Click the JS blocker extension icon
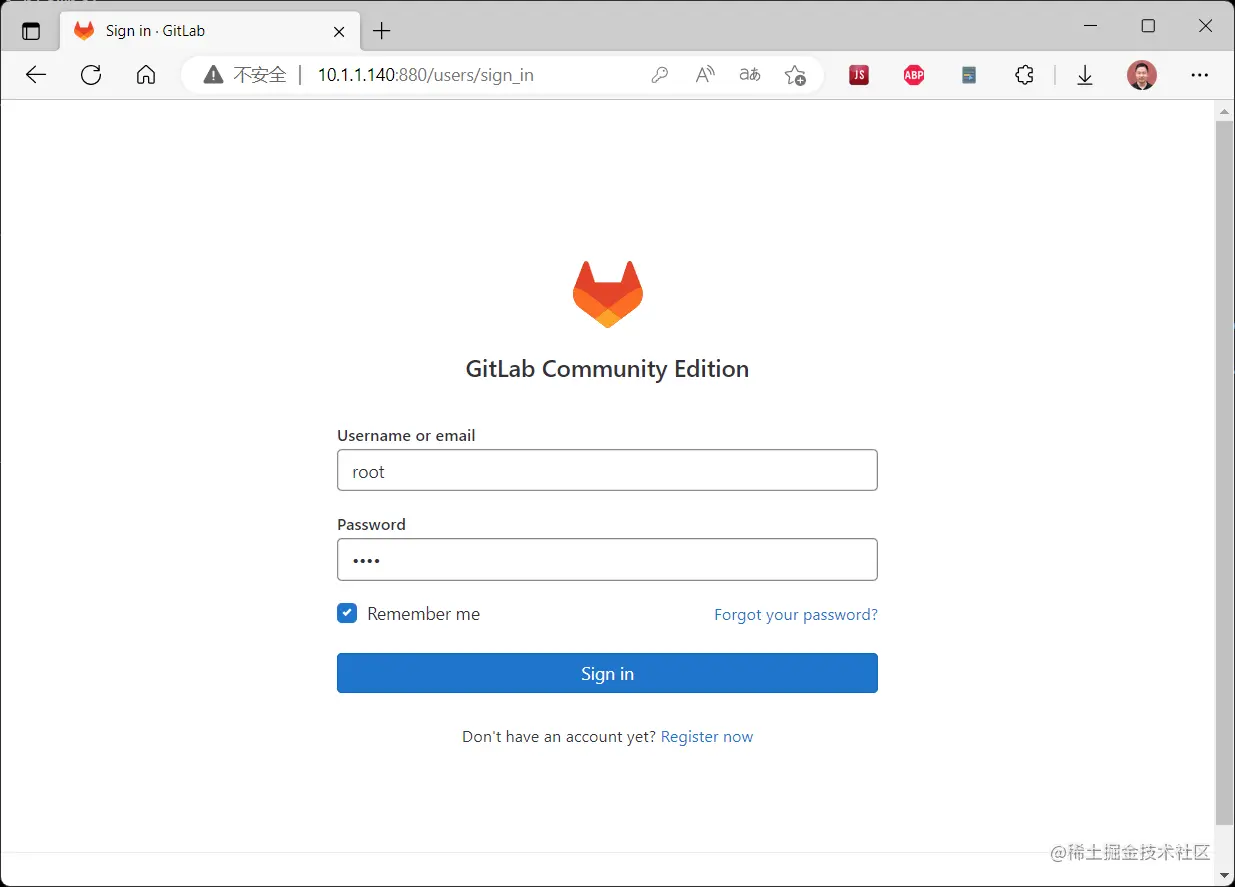1235x887 pixels. click(858, 74)
